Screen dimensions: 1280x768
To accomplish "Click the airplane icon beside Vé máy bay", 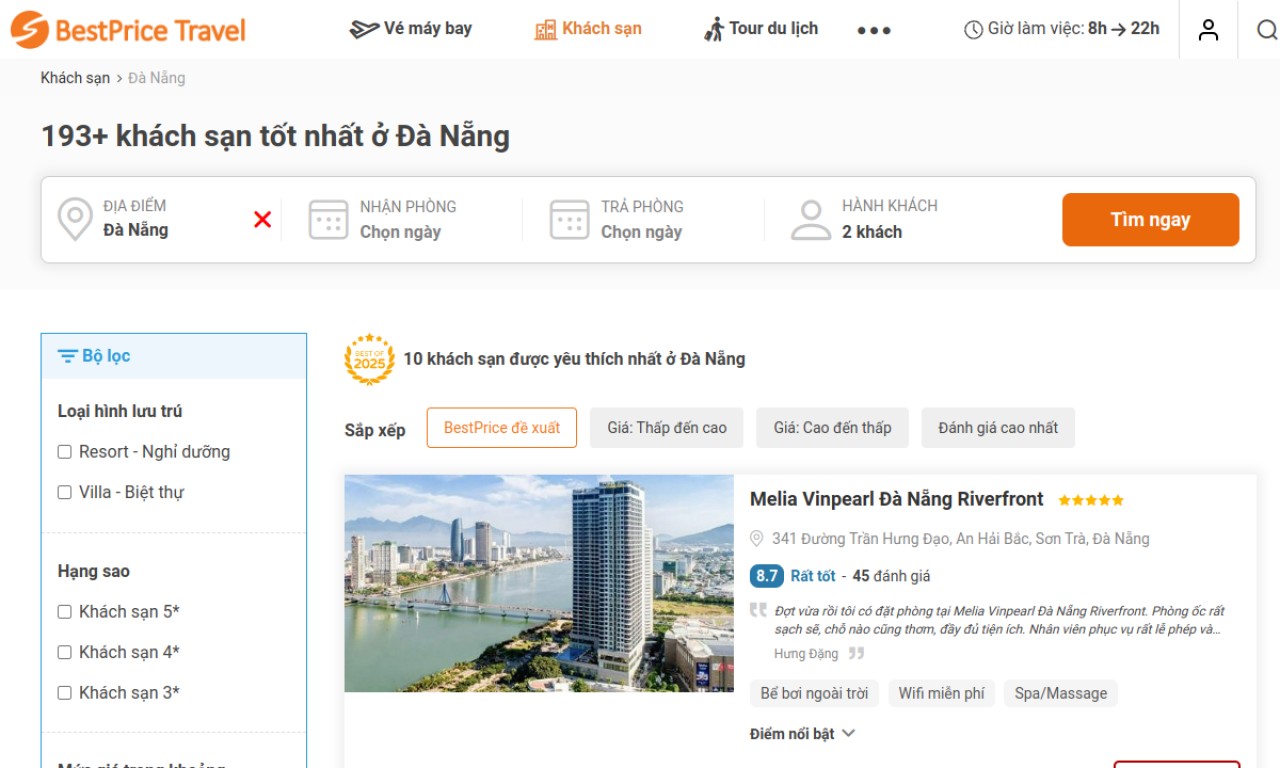I will tap(363, 29).
